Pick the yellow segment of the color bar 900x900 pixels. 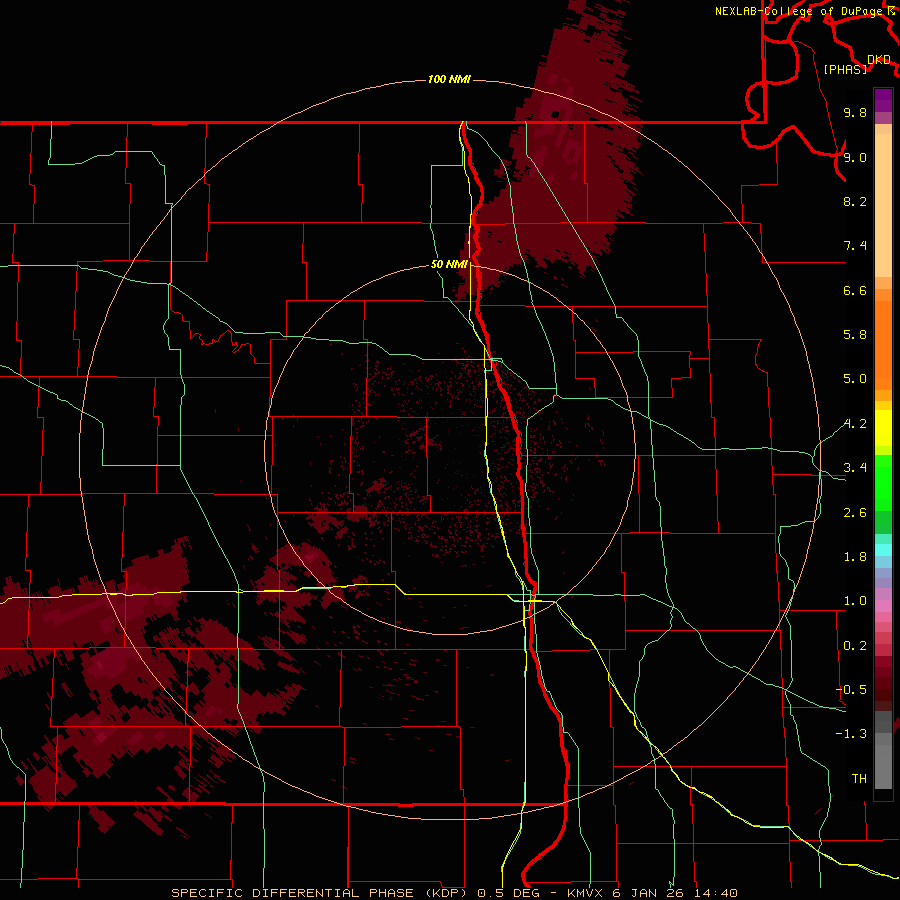[x=883, y=428]
